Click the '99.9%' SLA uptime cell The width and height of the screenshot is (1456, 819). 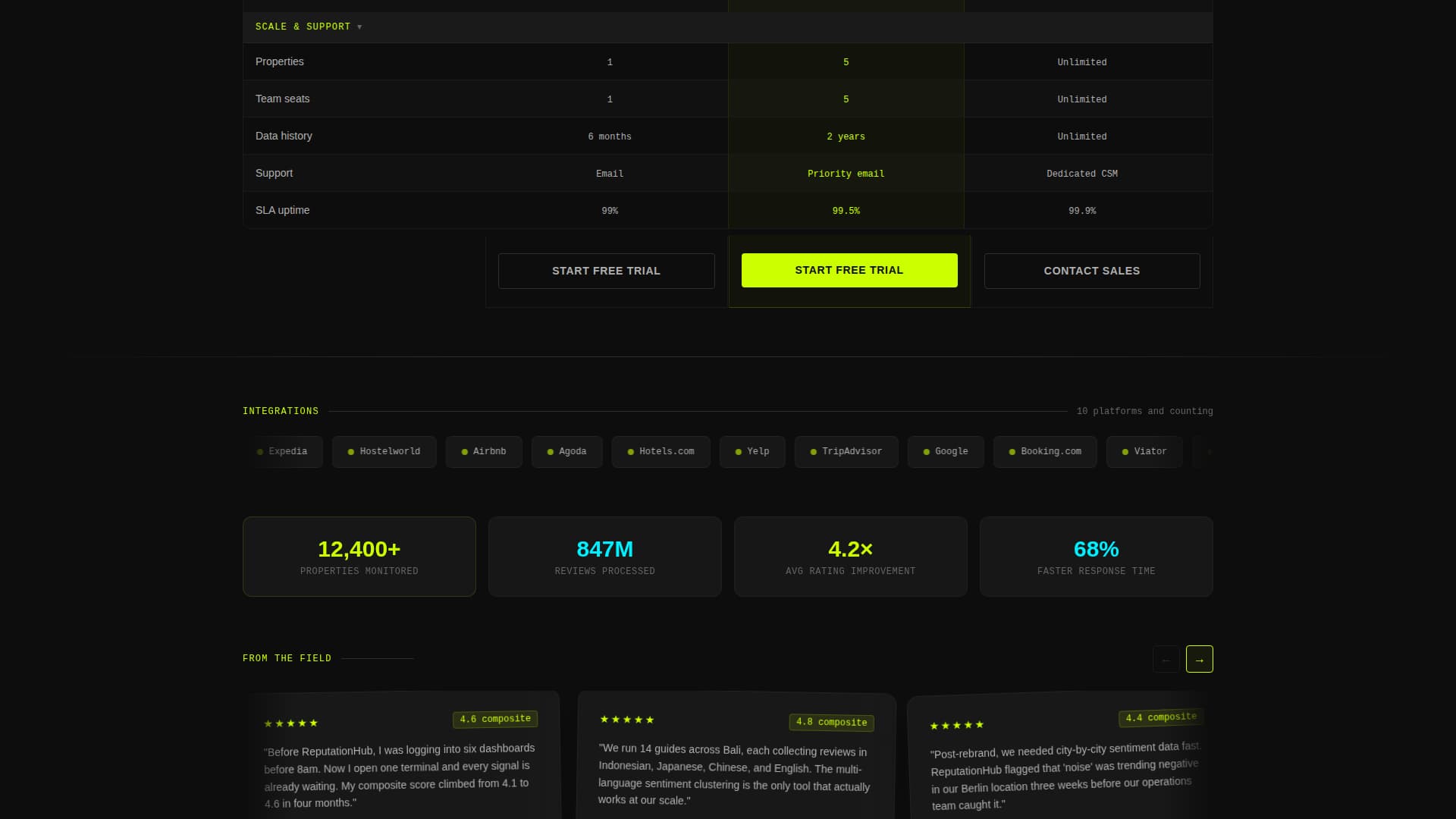(x=1082, y=211)
